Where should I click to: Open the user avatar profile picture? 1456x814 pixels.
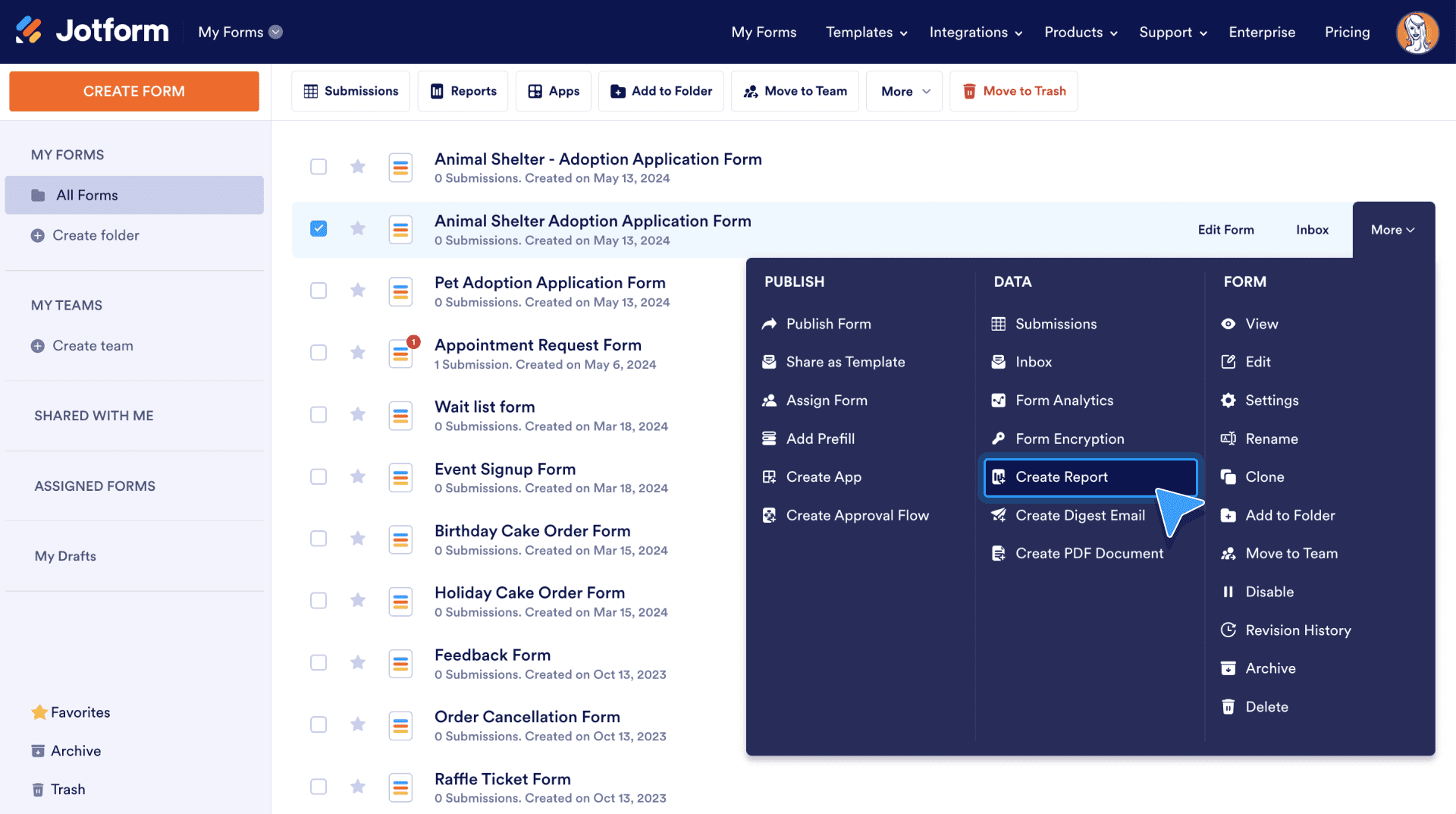click(1417, 32)
